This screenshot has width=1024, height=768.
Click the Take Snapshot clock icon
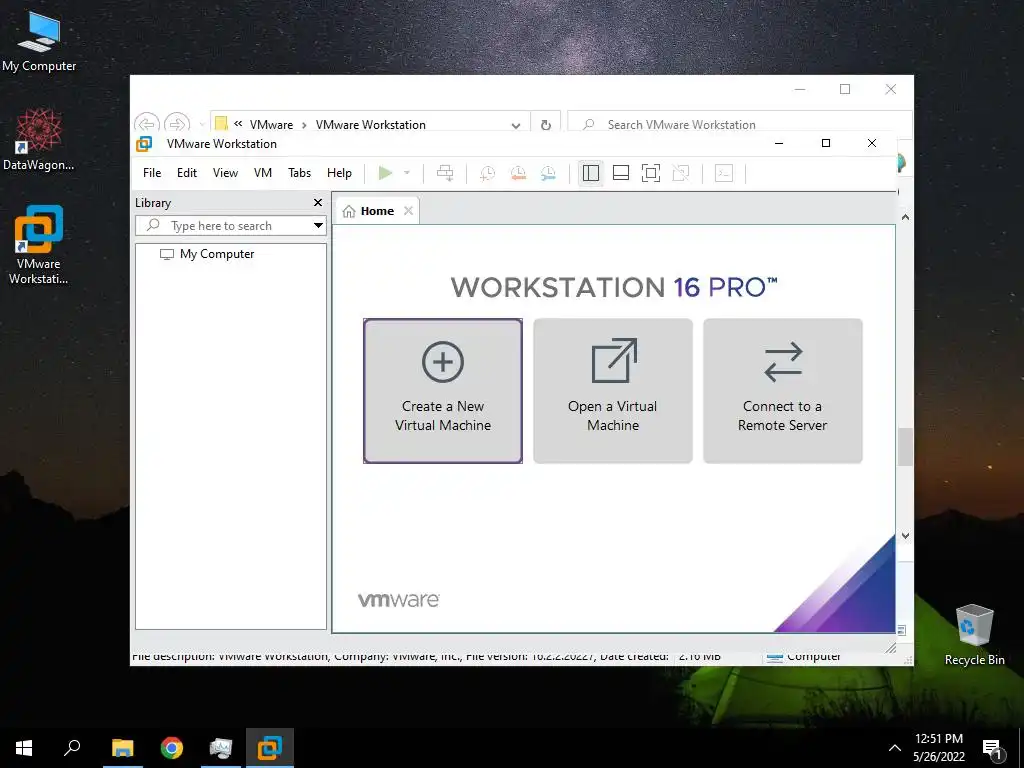tap(487, 173)
